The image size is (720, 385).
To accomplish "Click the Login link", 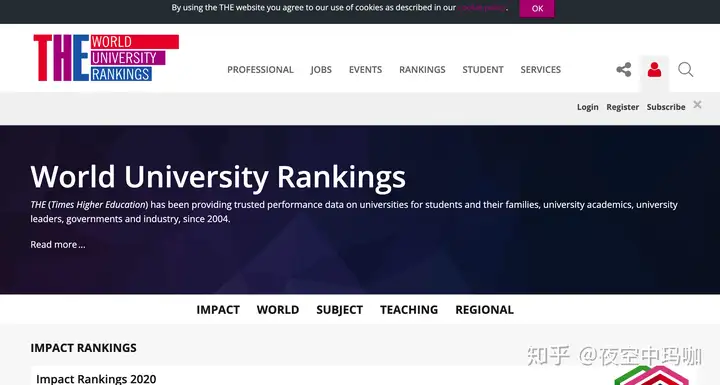I will click(588, 107).
